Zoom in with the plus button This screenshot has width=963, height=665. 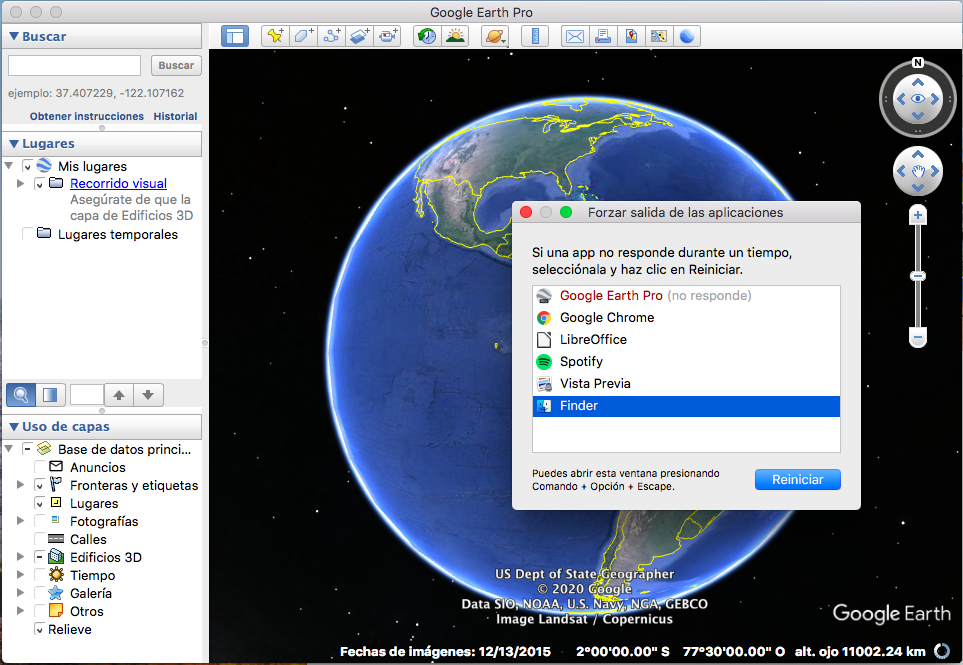tap(918, 216)
